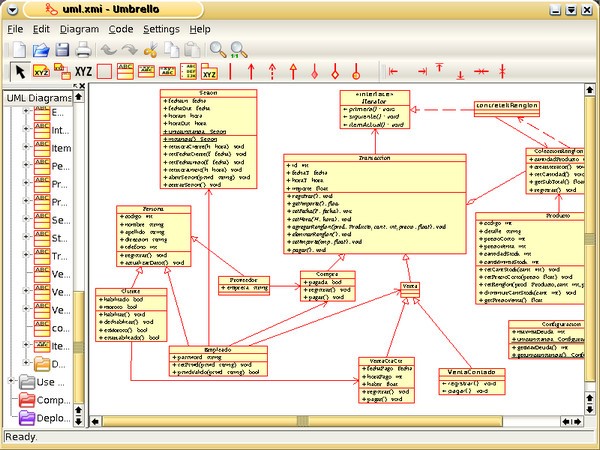Select the Datatype tool icon
The image size is (600, 450).
tap(167, 72)
